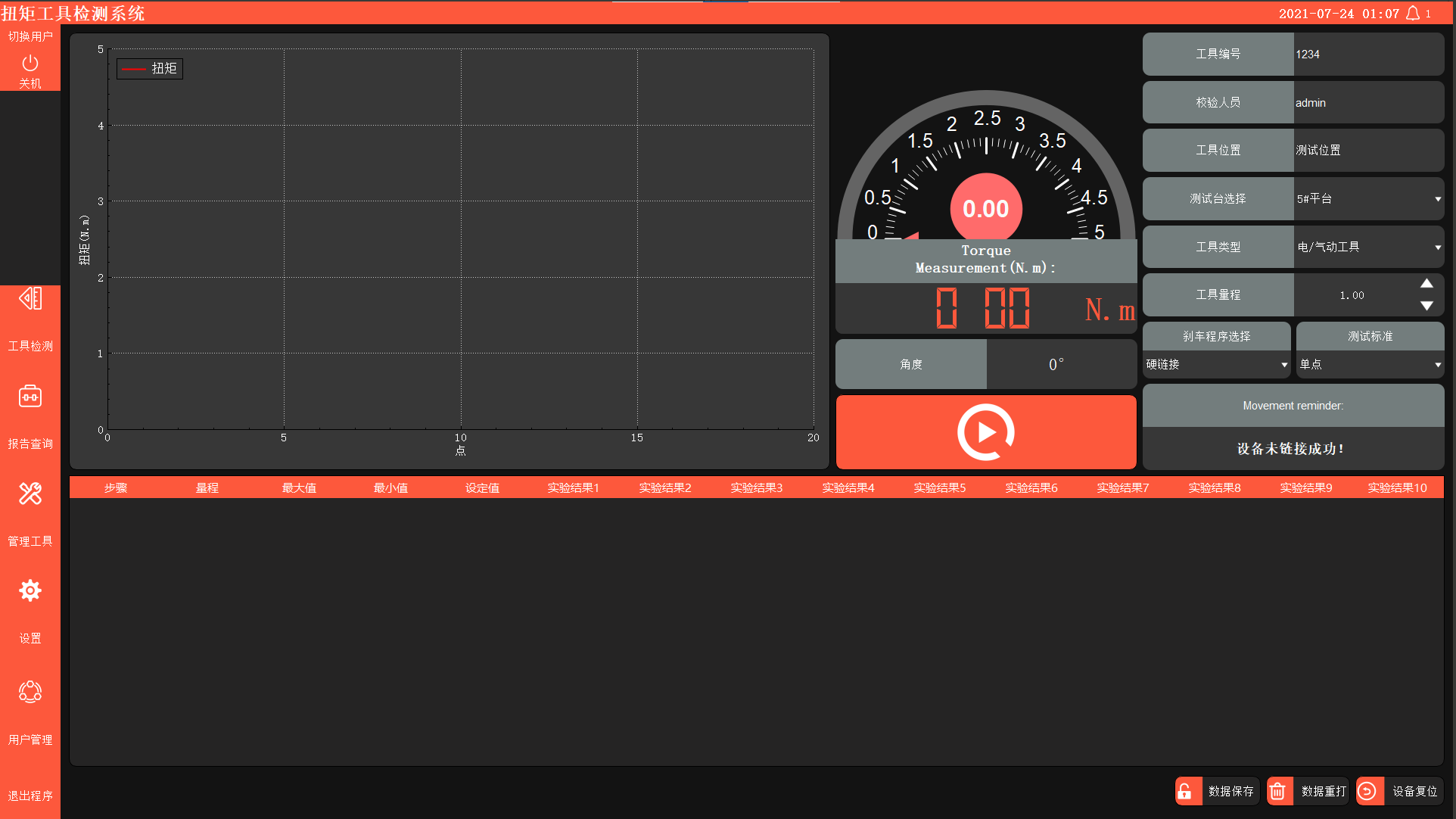The image size is (1456, 819).
Task: Click 退出程序 exit program
Action: coord(30,796)
